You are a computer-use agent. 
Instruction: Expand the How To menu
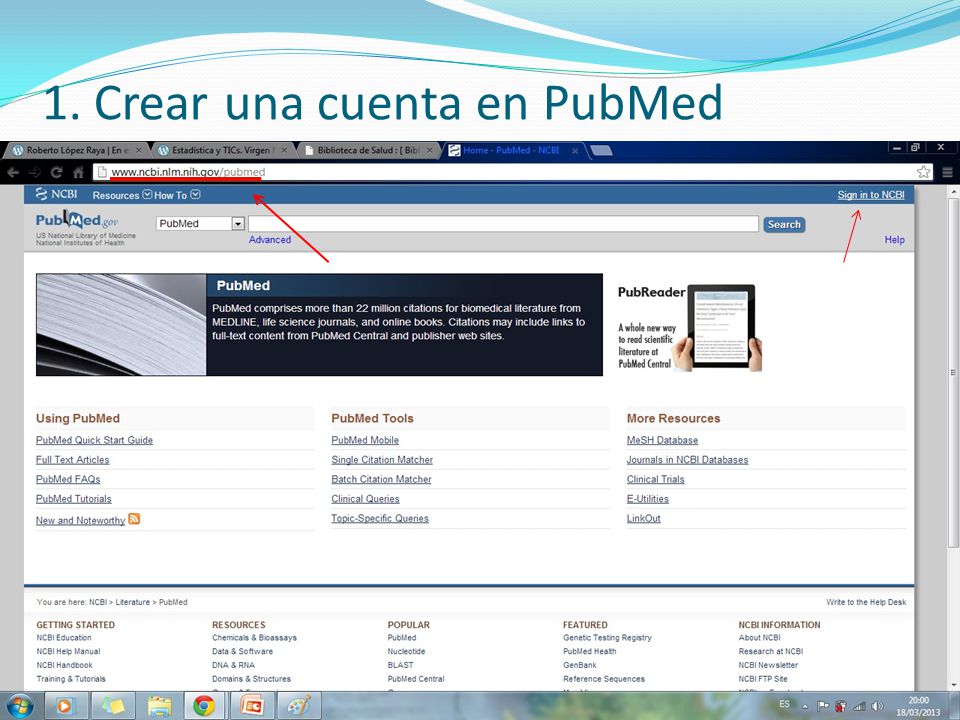177,195
